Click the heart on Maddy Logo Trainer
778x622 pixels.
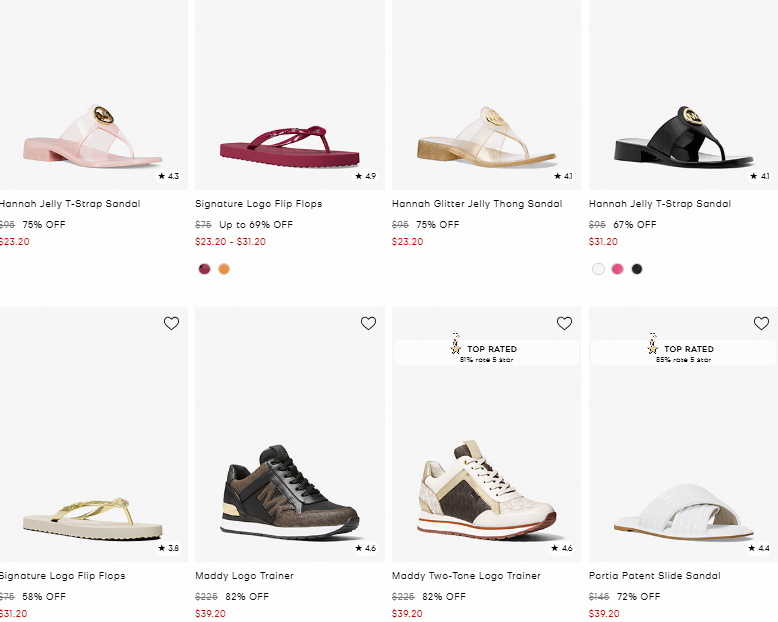[x=368, y=323]
